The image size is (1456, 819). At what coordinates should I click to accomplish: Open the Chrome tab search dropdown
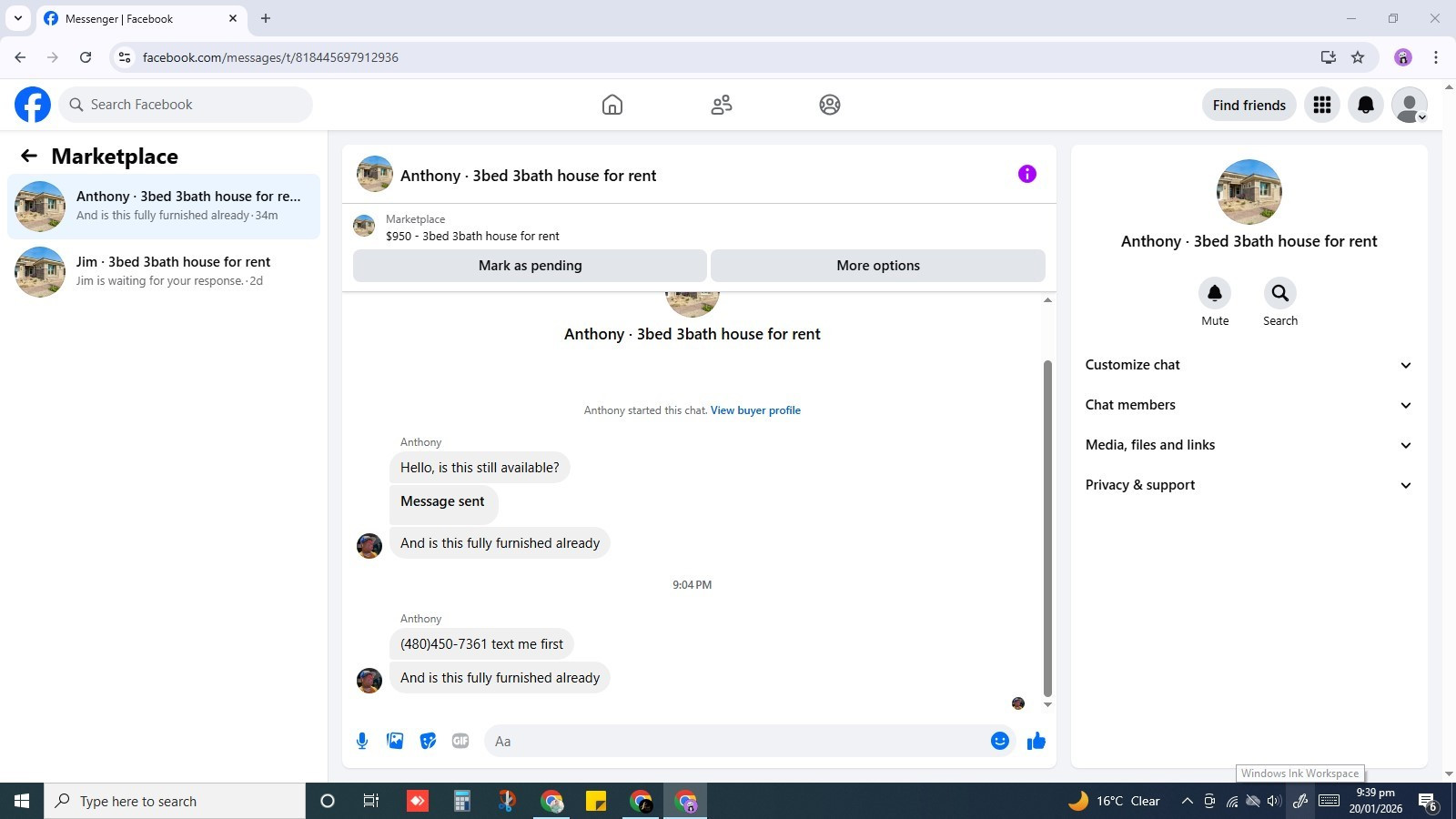(x=18, y=18)
